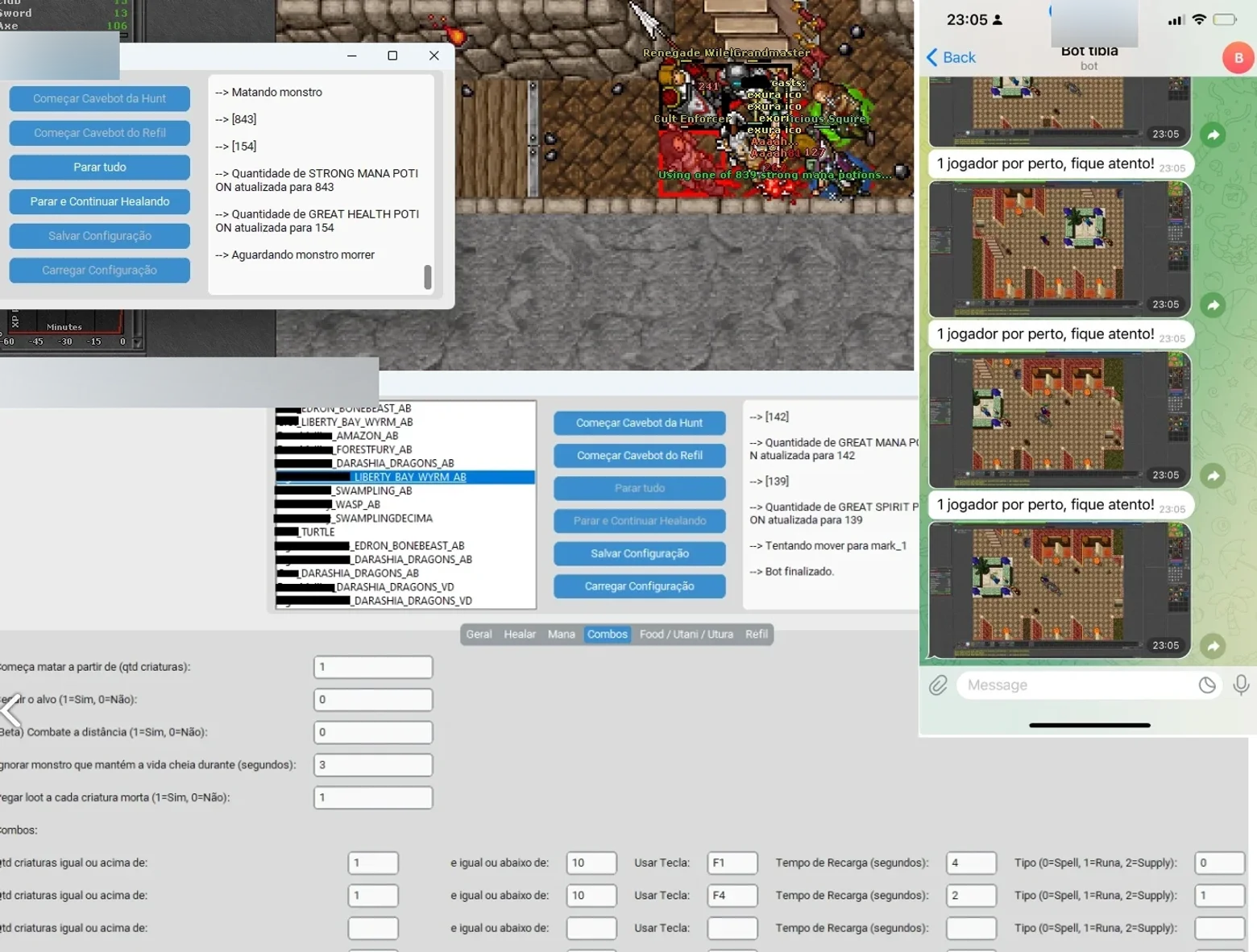Click the 'Bot finalizado.' log line
The image size is (1257, 952).
pos(791,572)
